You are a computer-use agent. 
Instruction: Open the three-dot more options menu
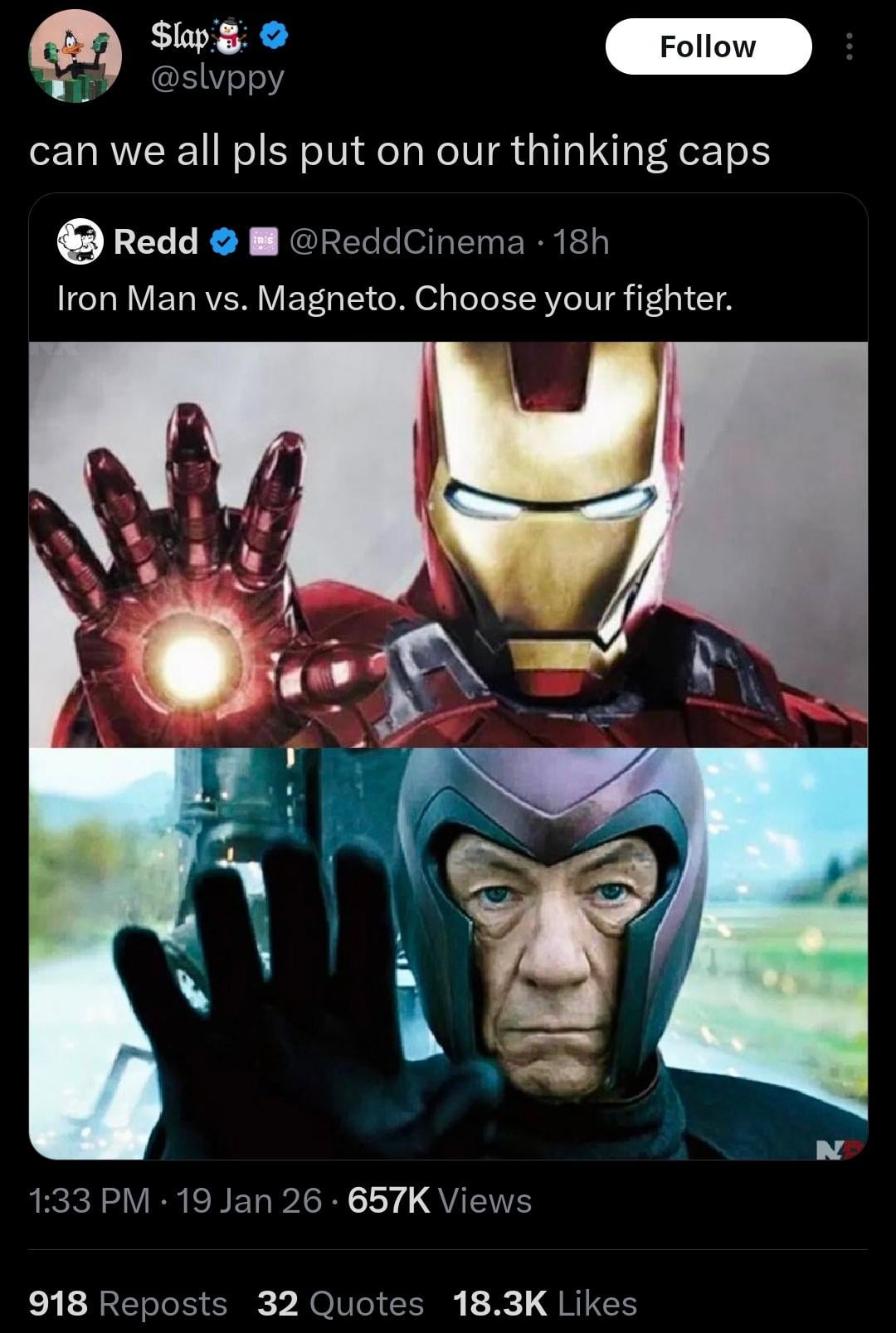848,46
